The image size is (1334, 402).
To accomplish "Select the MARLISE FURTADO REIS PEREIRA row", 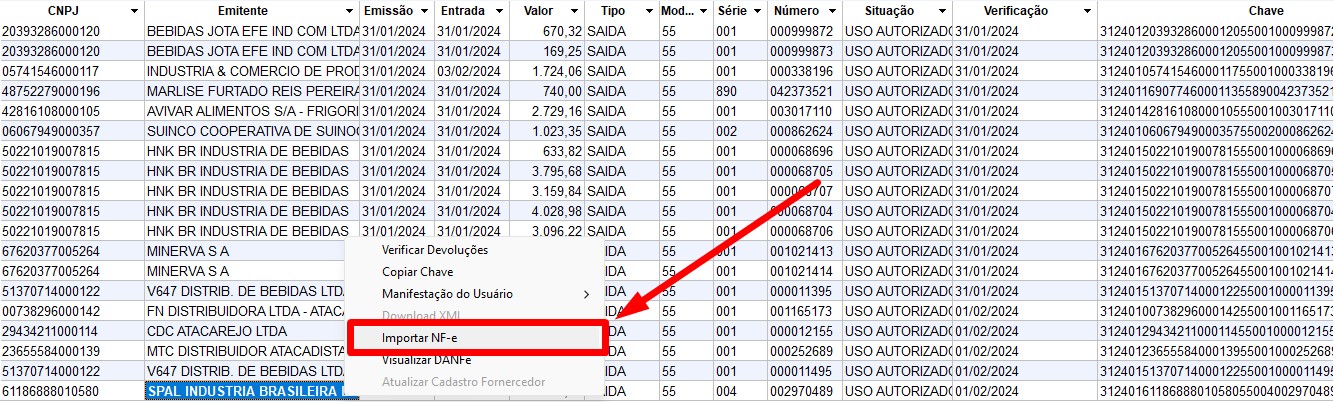I will coord(252,91).
